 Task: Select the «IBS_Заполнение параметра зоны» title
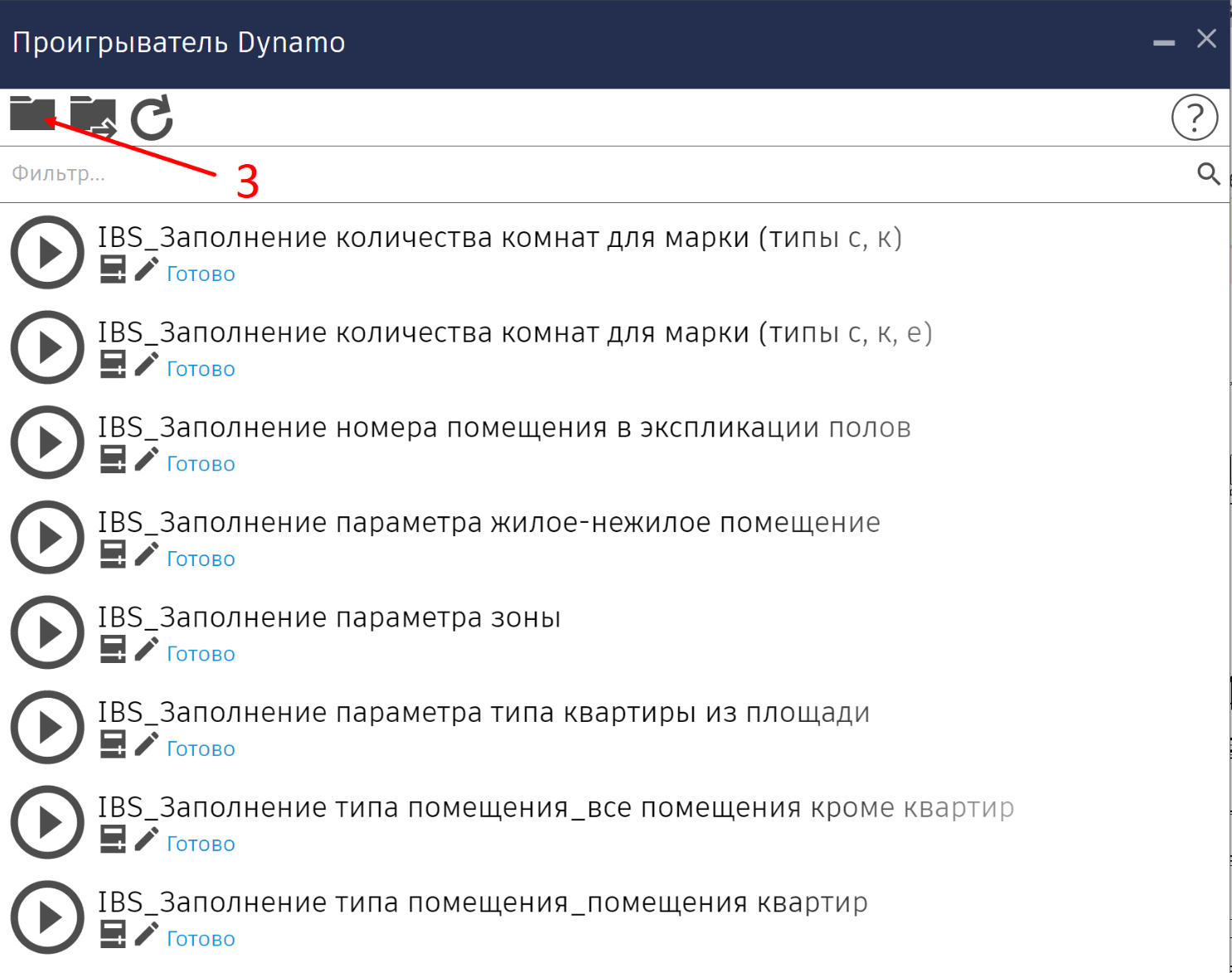pyautogui.click(x=330, y=617)
